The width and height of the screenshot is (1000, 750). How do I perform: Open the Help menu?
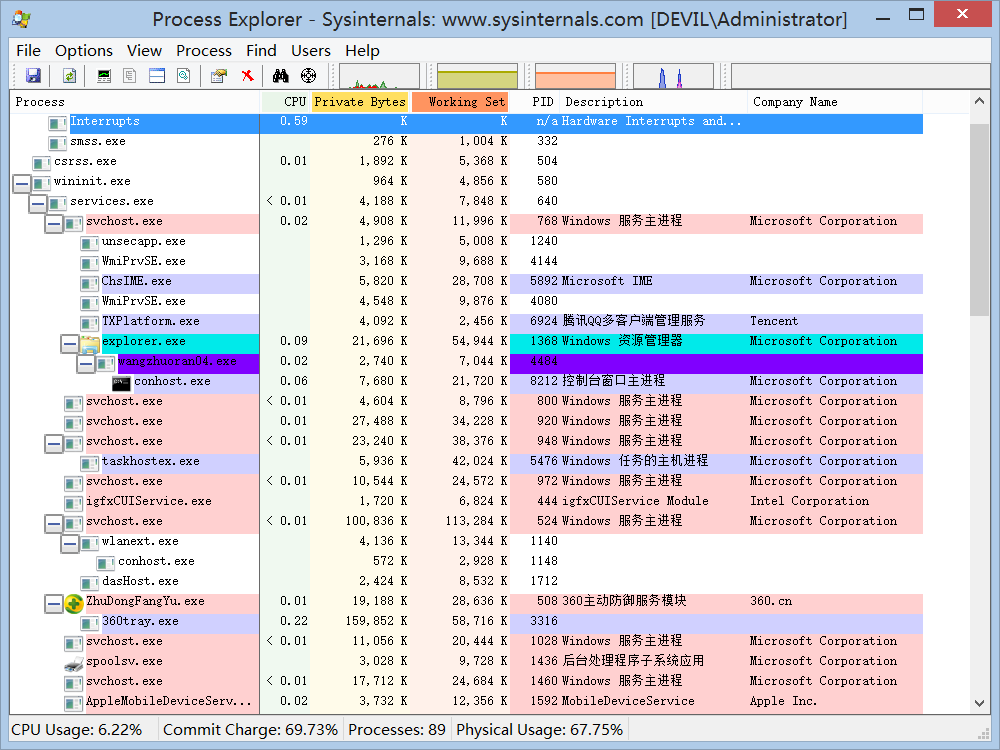362,50
